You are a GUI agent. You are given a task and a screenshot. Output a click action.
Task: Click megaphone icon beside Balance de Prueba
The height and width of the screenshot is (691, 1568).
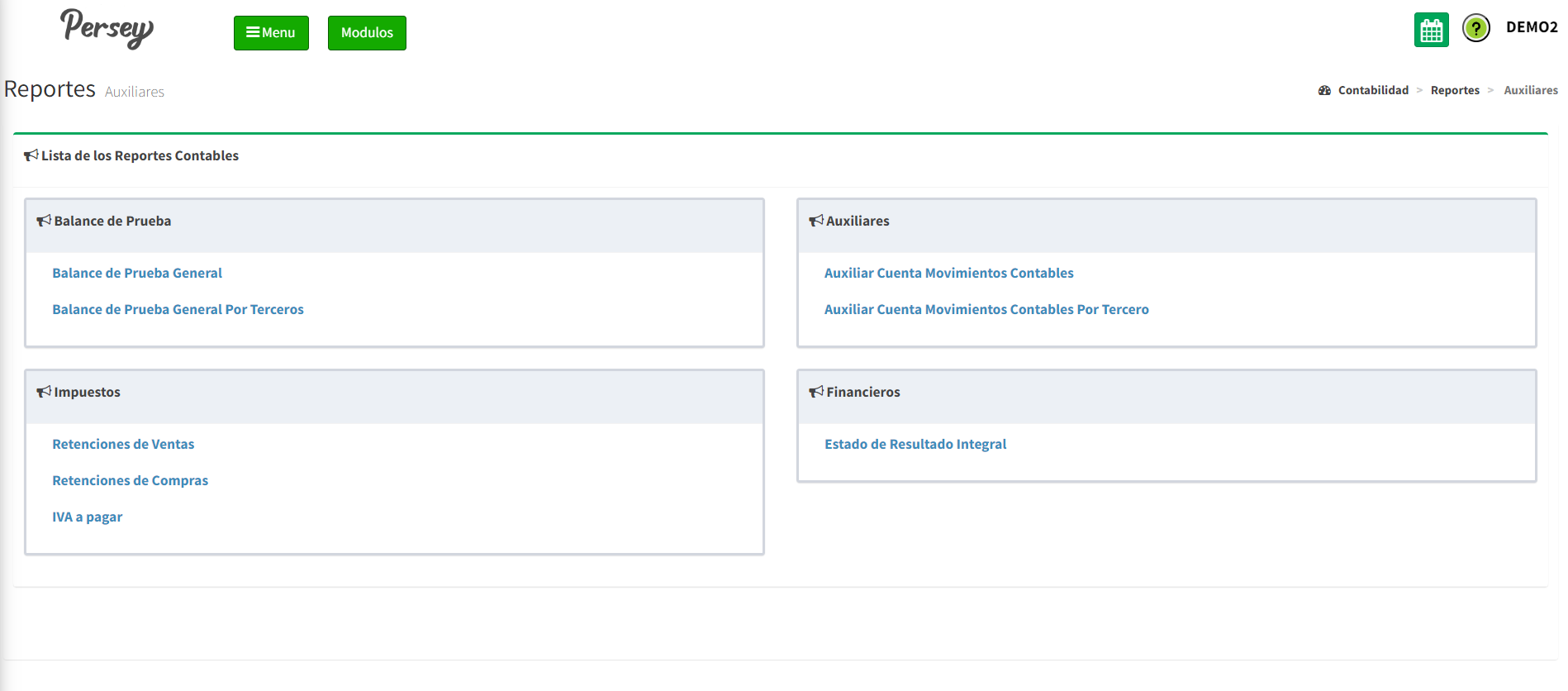(44, 221)
